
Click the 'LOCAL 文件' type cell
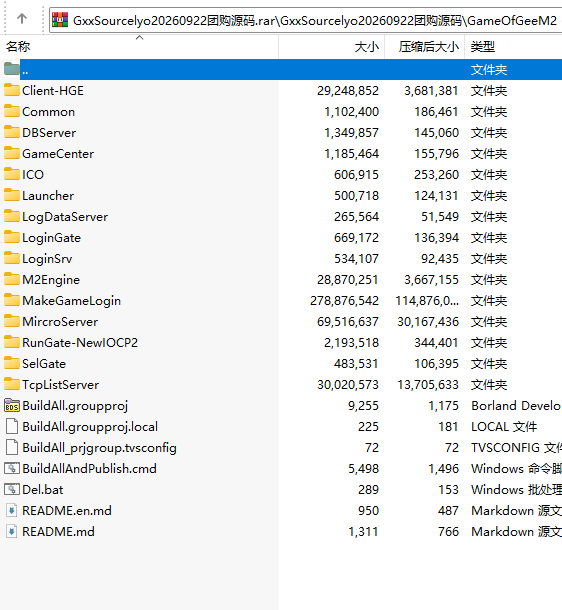(x=504, y=427)
